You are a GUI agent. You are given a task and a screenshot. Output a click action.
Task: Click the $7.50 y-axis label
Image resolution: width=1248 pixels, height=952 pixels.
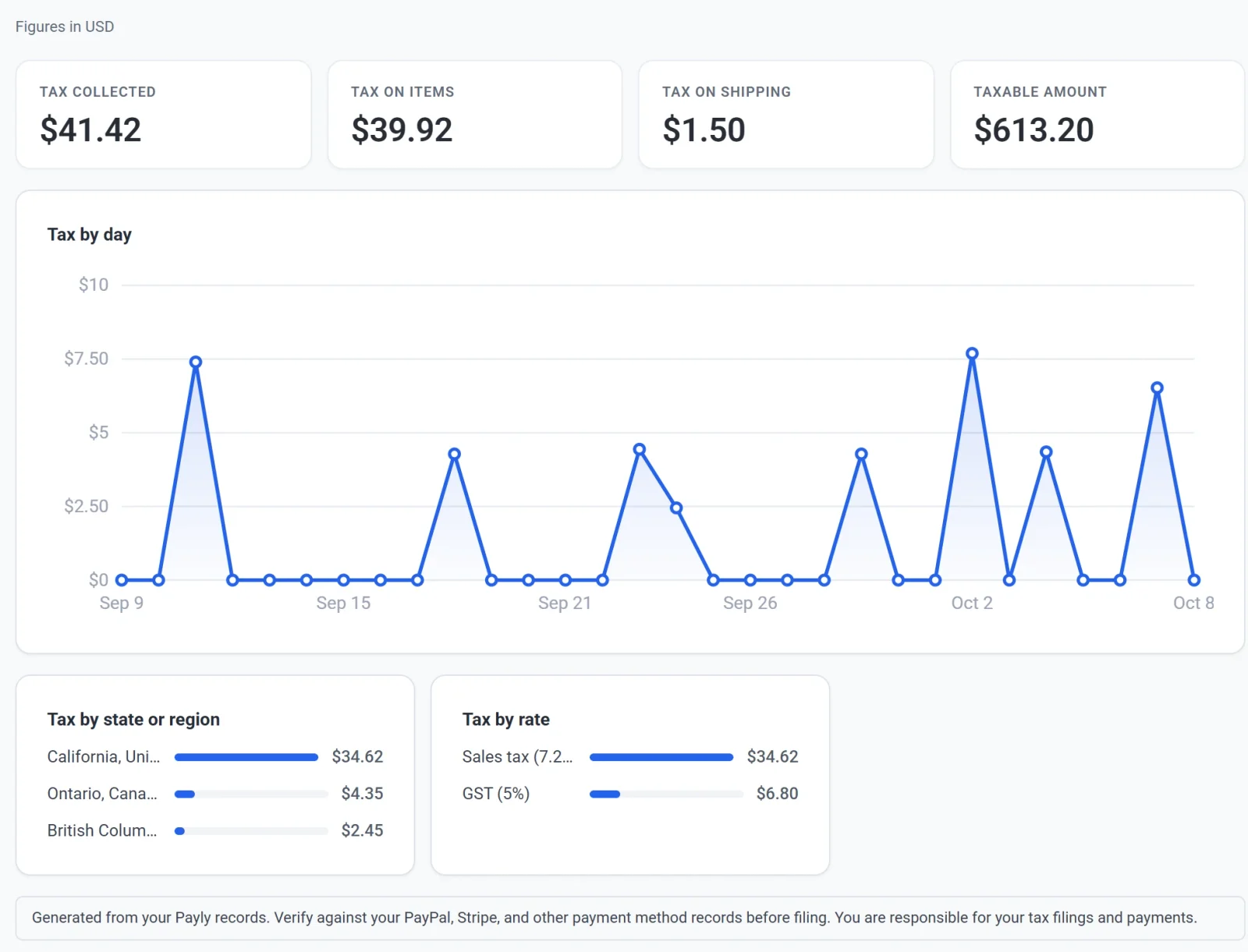(87, 359)
